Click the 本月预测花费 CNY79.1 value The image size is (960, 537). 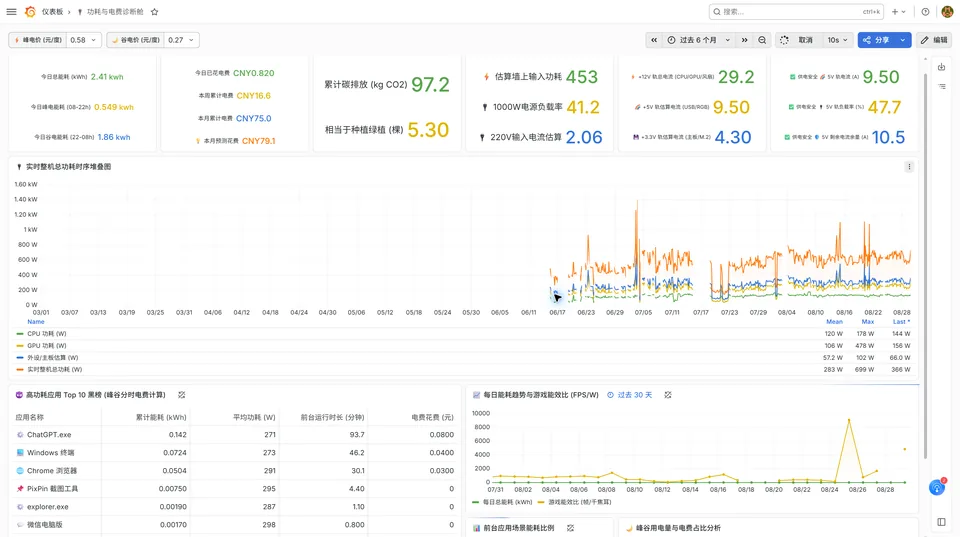[x=258, y=141]
